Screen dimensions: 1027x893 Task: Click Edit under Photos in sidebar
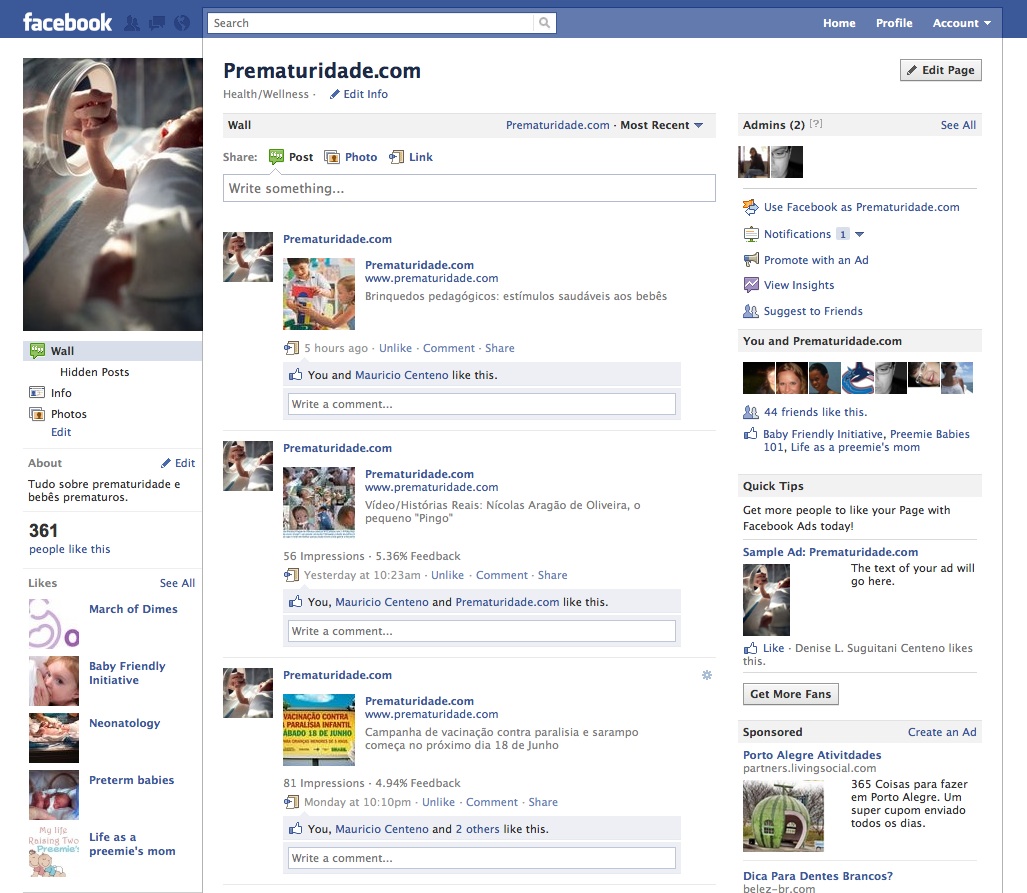pos(61,432)
